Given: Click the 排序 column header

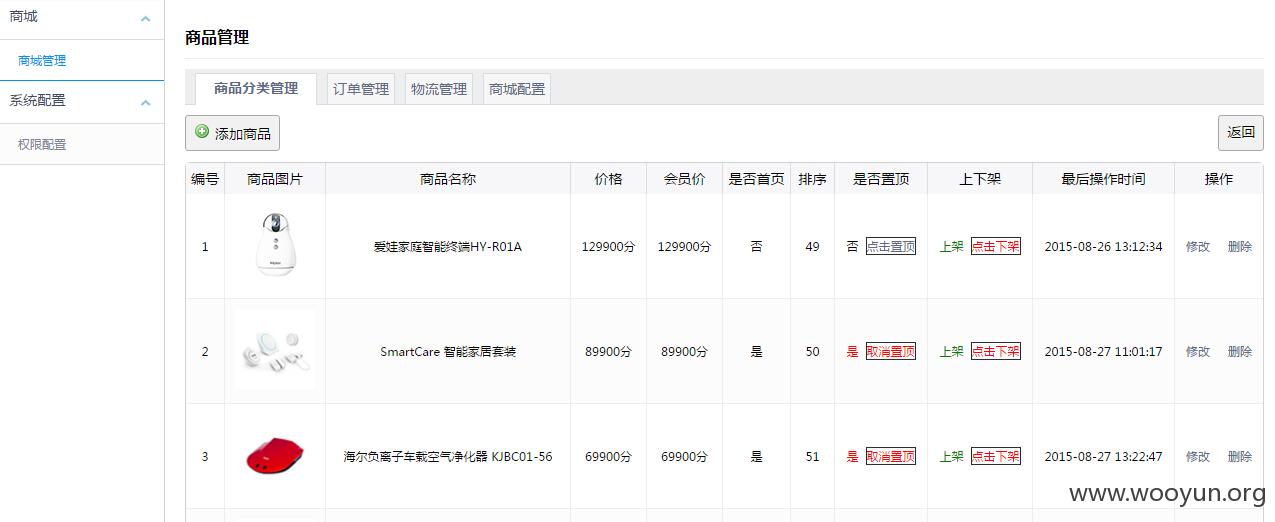Looking at the screenshot, I should coord(812,179).
